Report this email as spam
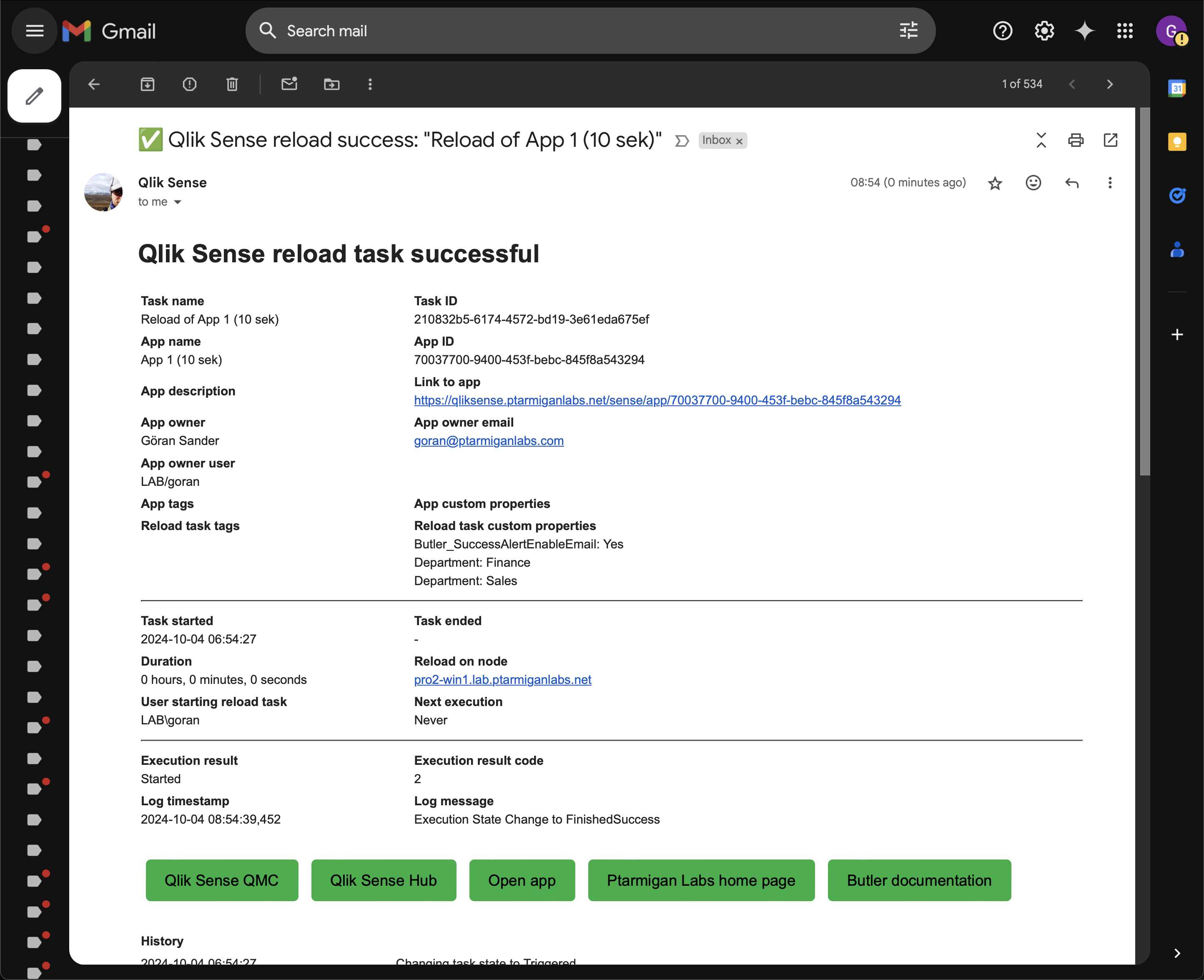Image resolution: width=1204 pixels, height=980 pixels. [190, 84]
